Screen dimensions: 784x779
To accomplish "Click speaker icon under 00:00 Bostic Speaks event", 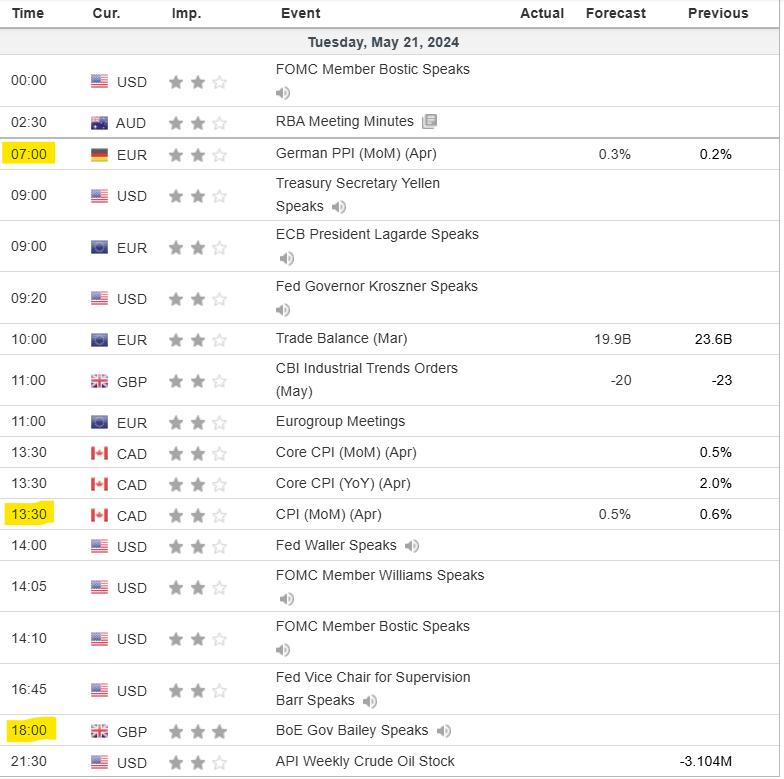I will point(283,93).
